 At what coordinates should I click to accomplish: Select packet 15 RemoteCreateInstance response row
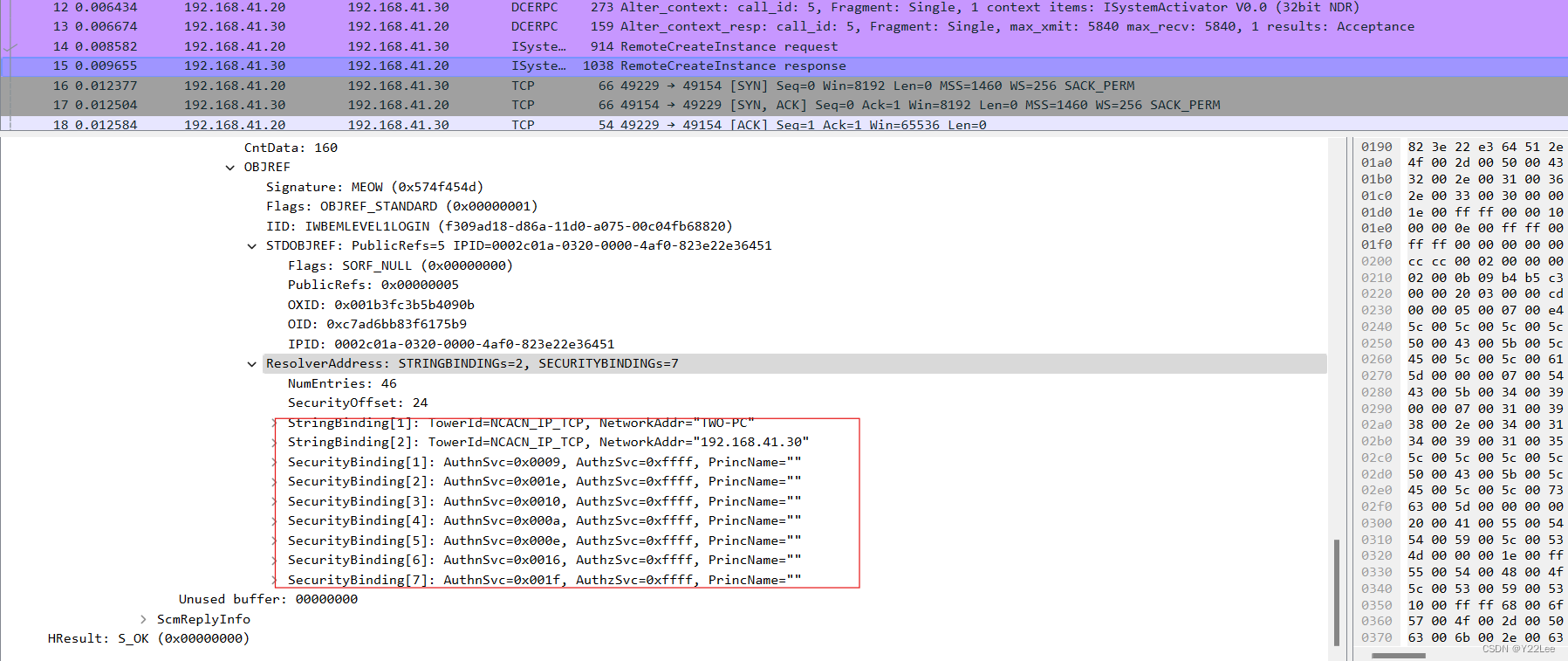click(784, 65)
